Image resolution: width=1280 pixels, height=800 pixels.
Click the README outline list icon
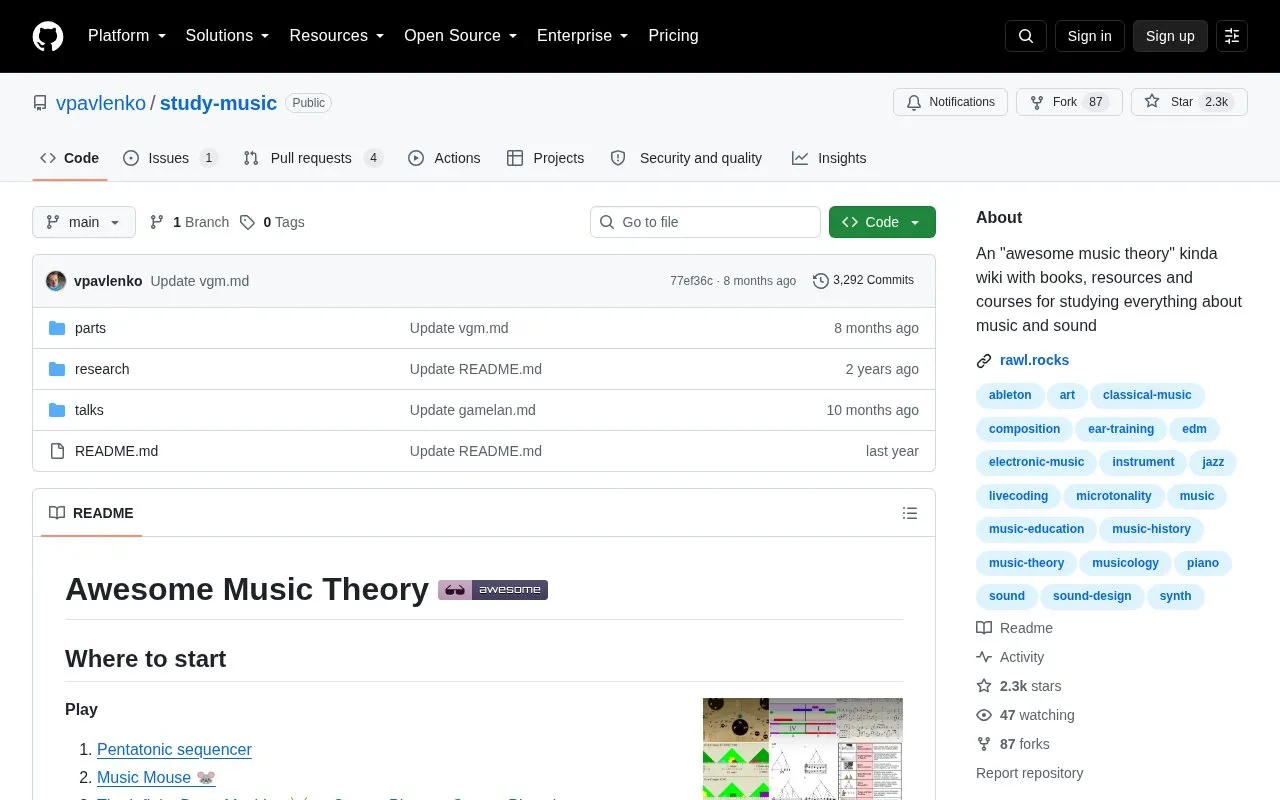910,513
